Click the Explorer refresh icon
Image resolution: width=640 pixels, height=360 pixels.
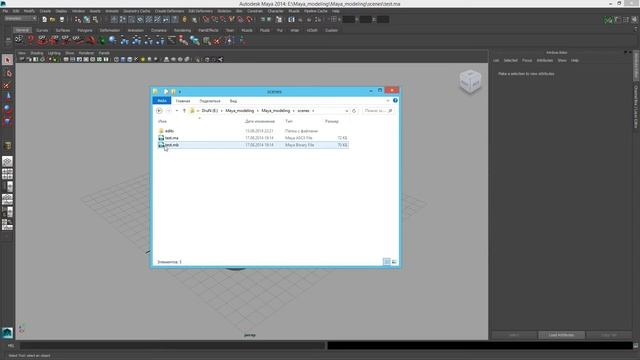pyautogui.click(x=354, y=111)
